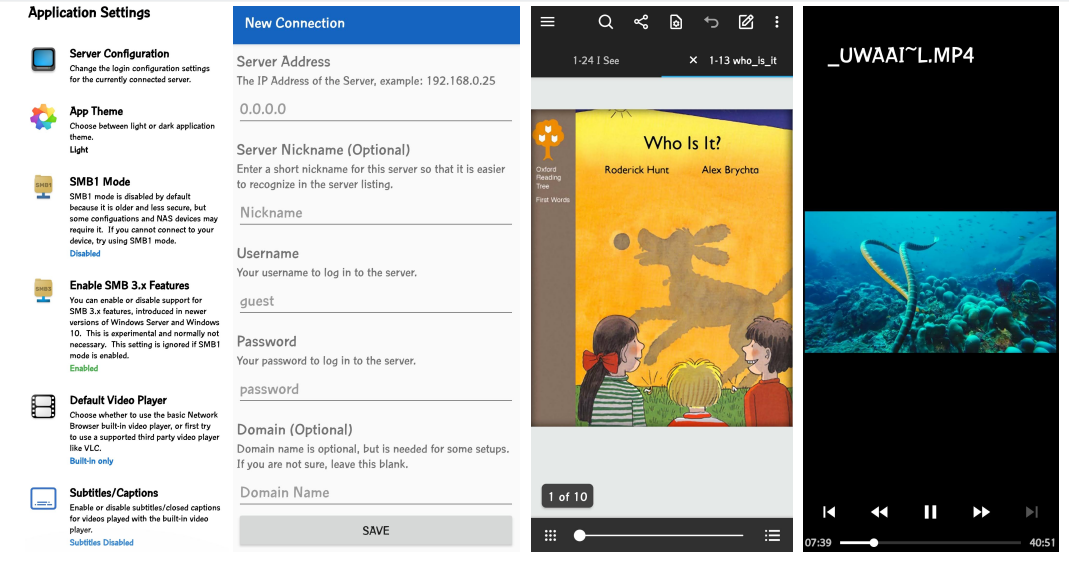
Task: Click the Application Settings heading
Action: coord(89,12)
